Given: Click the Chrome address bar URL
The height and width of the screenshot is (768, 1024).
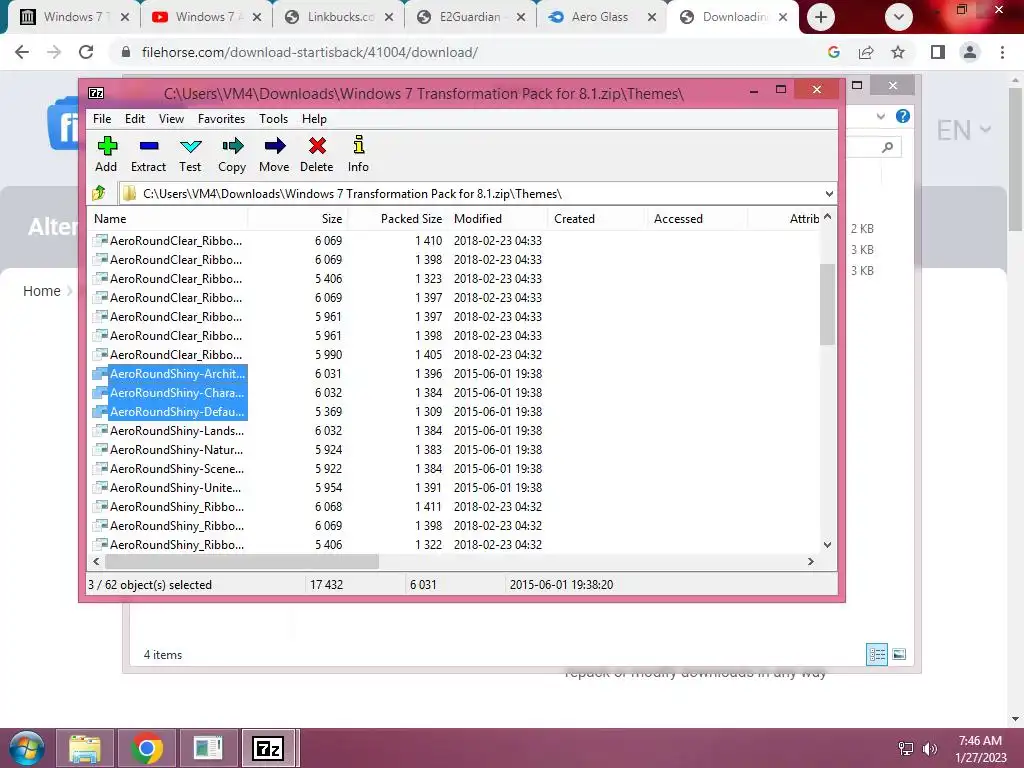Looking at the screenshot, I should coord(310,52).
